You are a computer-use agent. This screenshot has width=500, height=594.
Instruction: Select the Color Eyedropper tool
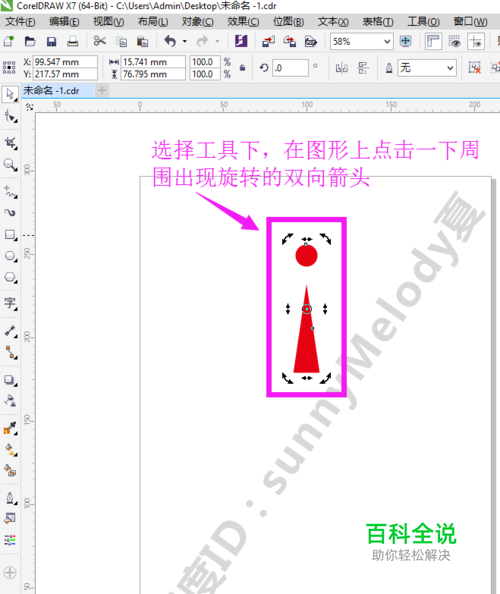pyautogui.click(x=10, y=428)
